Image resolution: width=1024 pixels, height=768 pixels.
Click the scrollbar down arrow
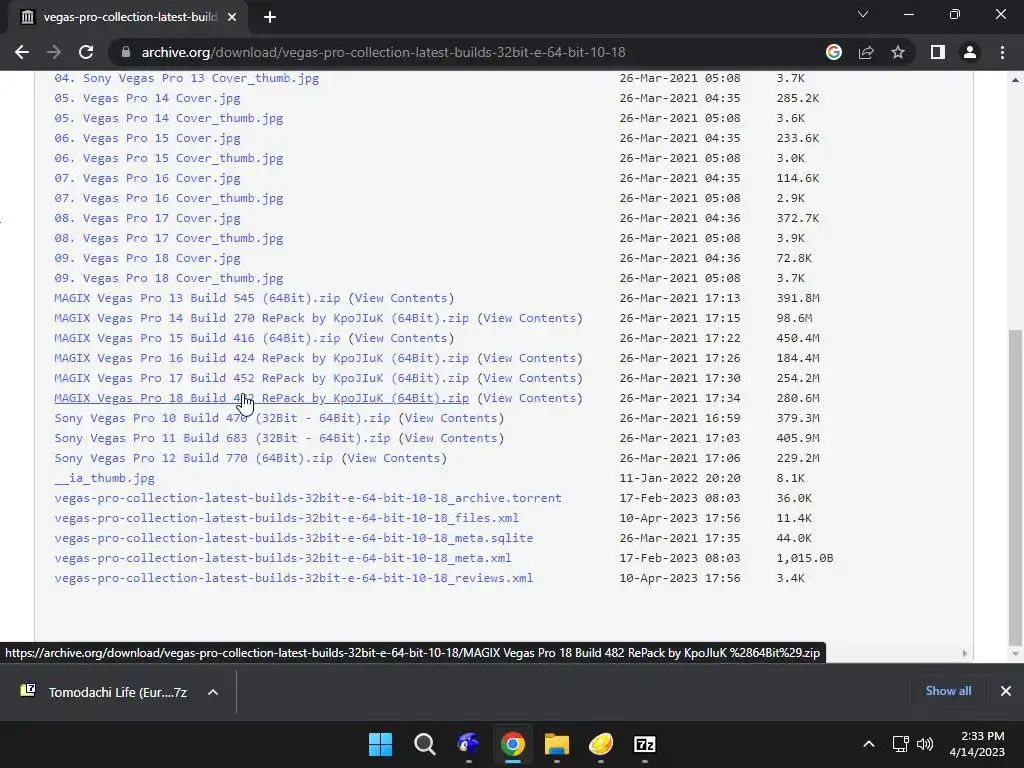1014,654
